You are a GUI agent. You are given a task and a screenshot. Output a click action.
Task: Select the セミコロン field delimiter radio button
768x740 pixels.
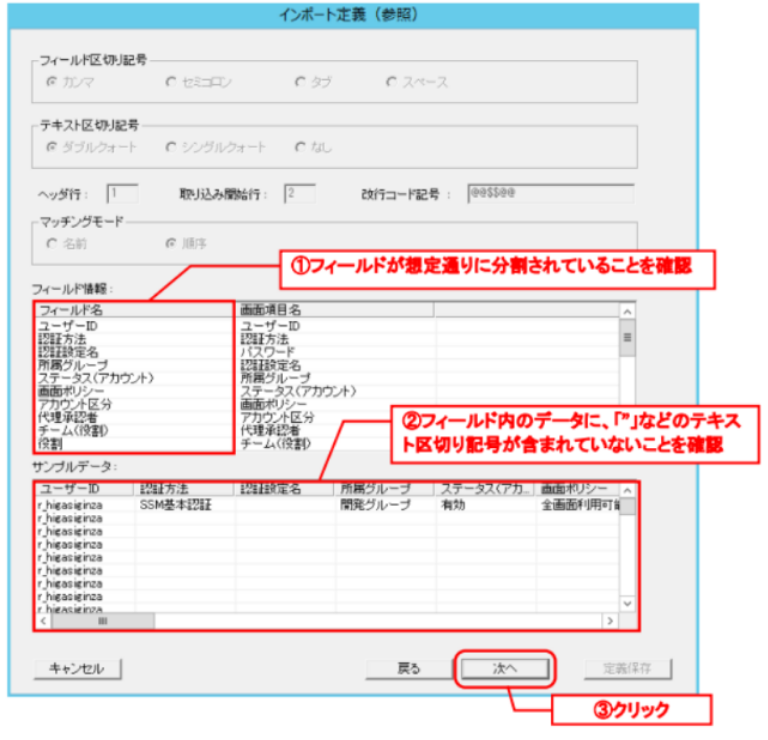point(170,82)
